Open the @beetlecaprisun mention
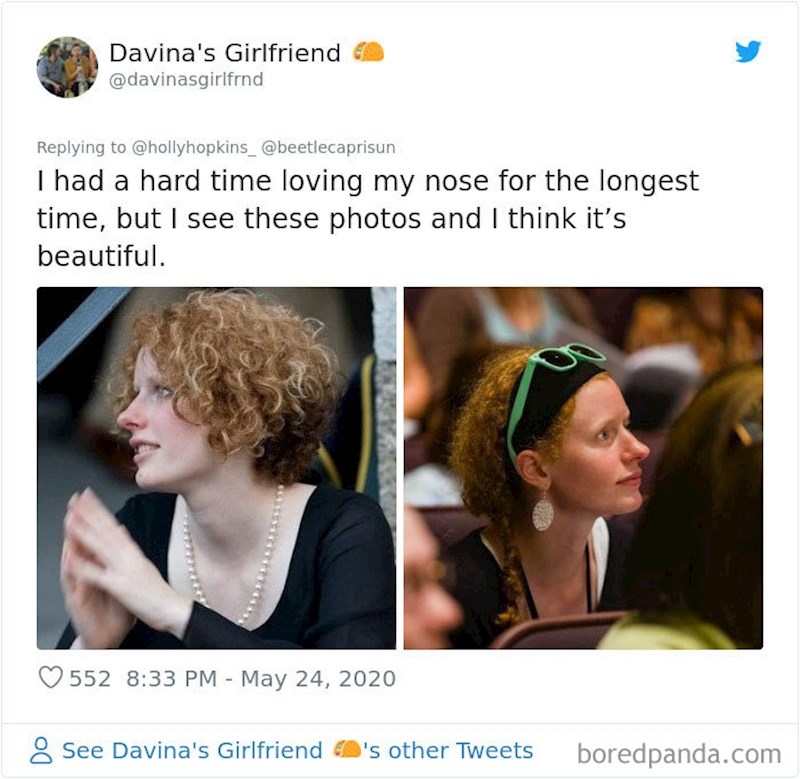Viewport: 800px width, 779px height. click(x=328, y=147)
